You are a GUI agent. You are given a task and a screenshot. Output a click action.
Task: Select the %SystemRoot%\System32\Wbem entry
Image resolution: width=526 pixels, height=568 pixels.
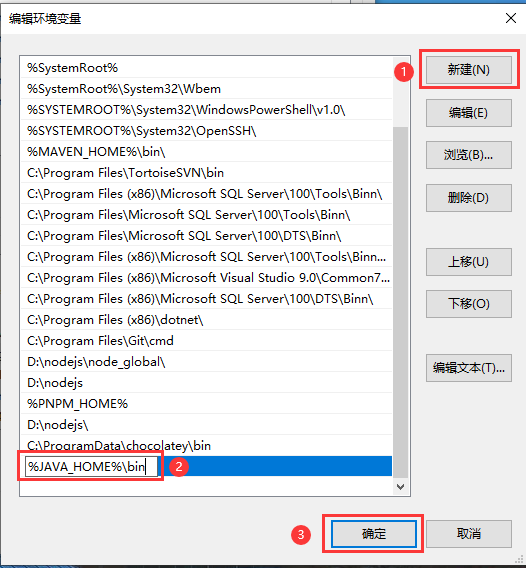[206, 89]
